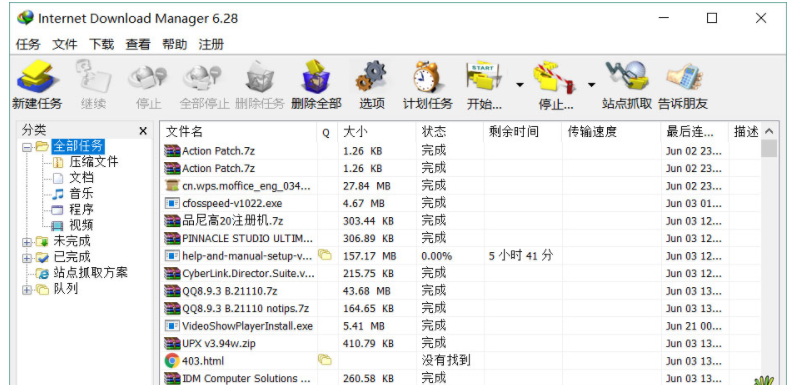Click the 0.00% status cell
This screenshot has height=385, width=793.
[x=436, y=256]
